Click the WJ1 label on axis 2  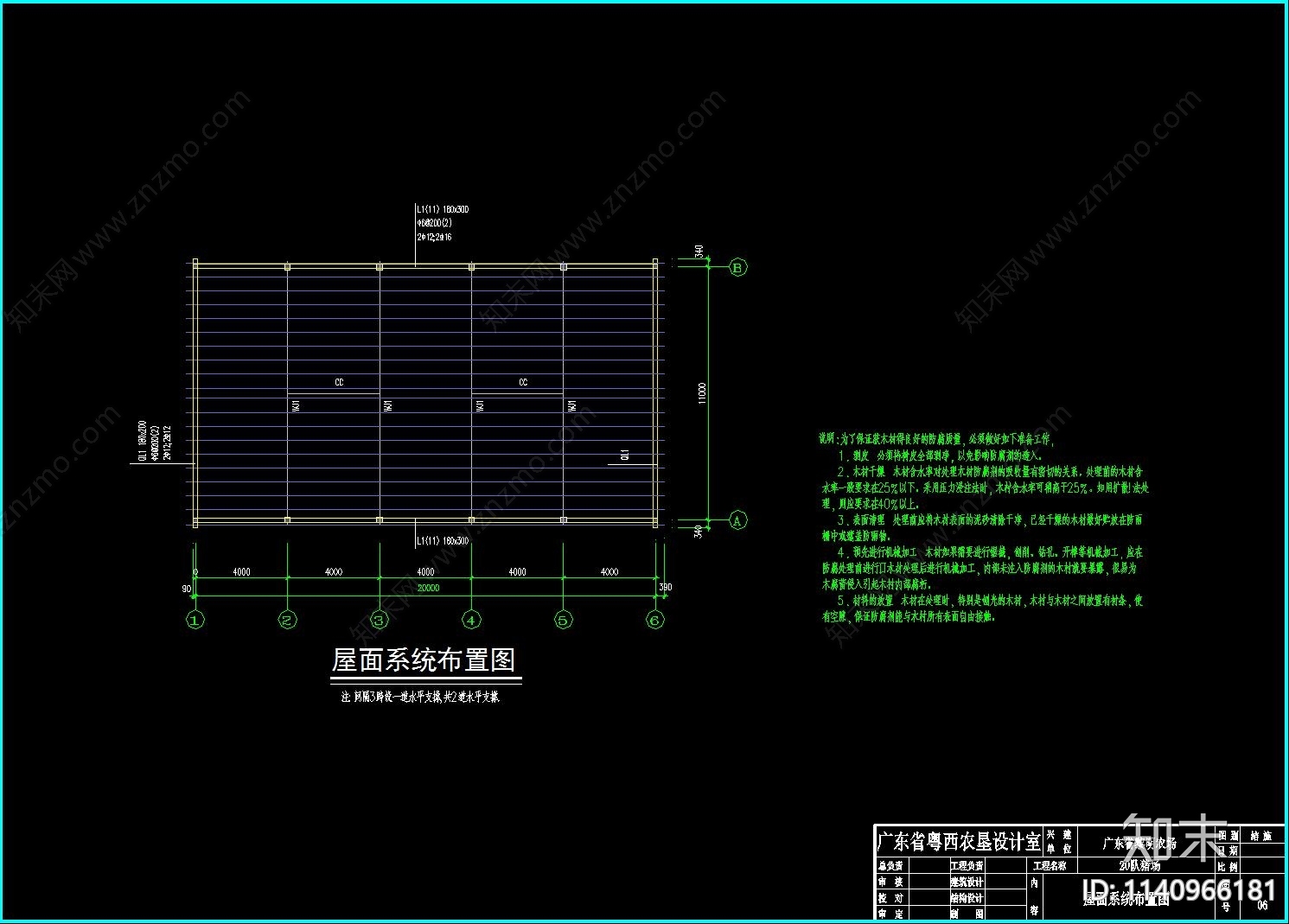[296, 405]
